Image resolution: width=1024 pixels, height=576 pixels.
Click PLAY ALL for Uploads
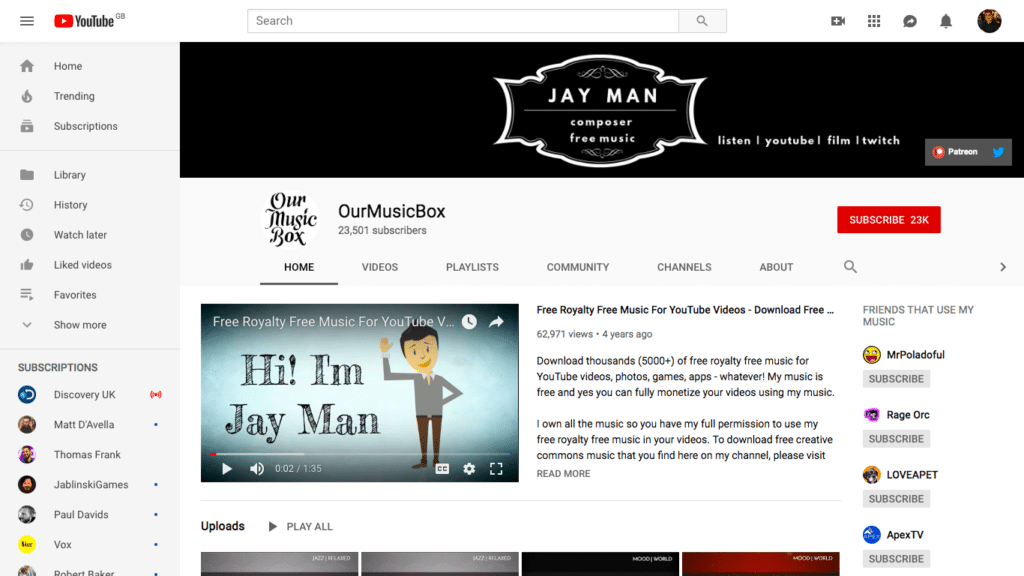tap(300, 527)
